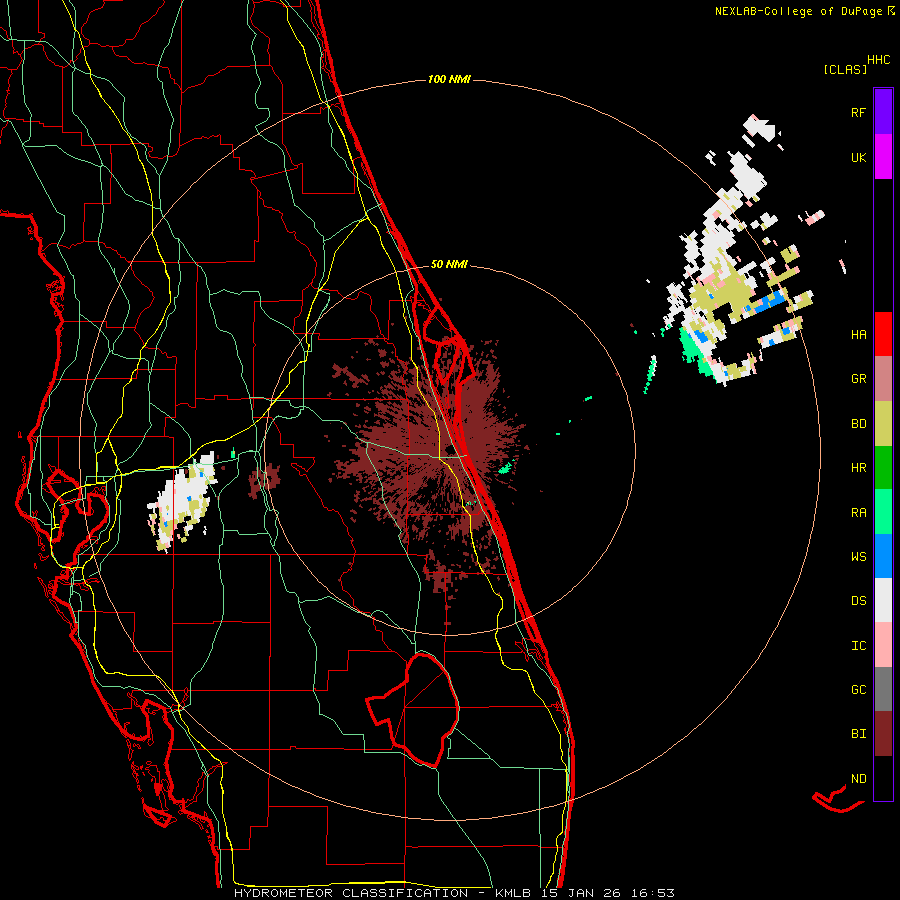Image resolution: width=900 pixels, height=900 pixels.
Task: Click the HR legend label
Action: click(x=858, y=468)
